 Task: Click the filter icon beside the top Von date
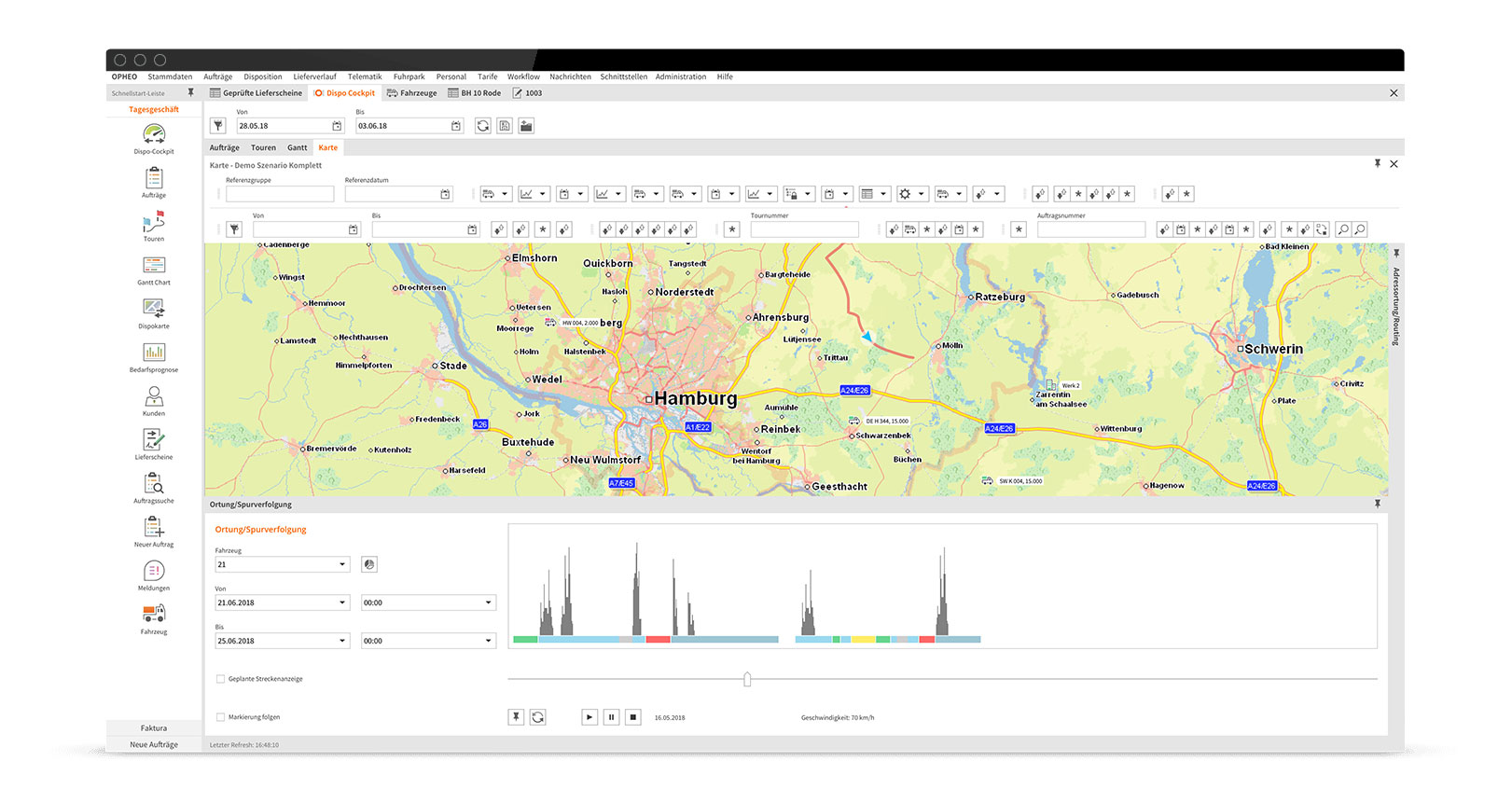pyautogui.click(x=217, y=126)
